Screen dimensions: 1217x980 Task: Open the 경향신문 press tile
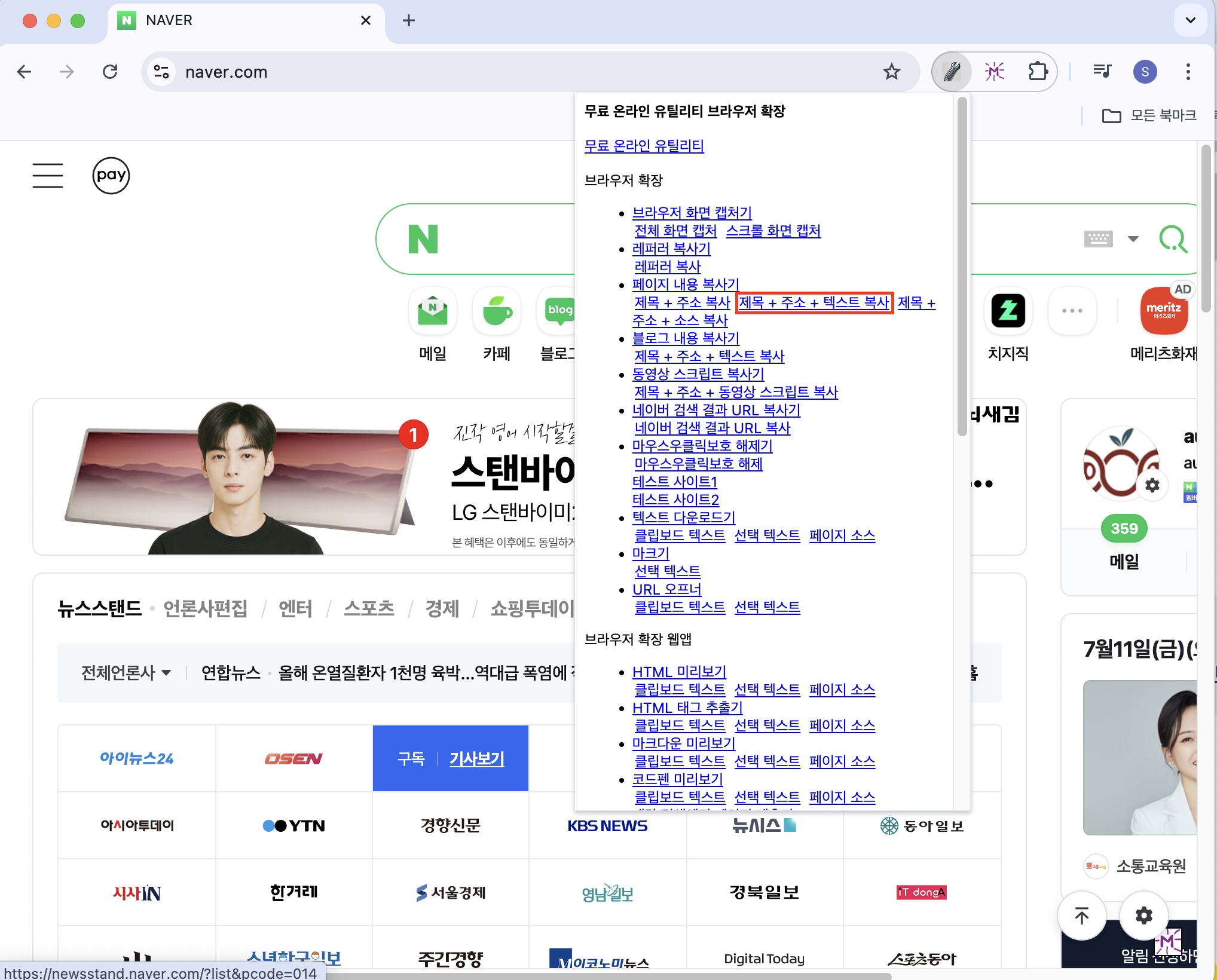click(450, 825)
